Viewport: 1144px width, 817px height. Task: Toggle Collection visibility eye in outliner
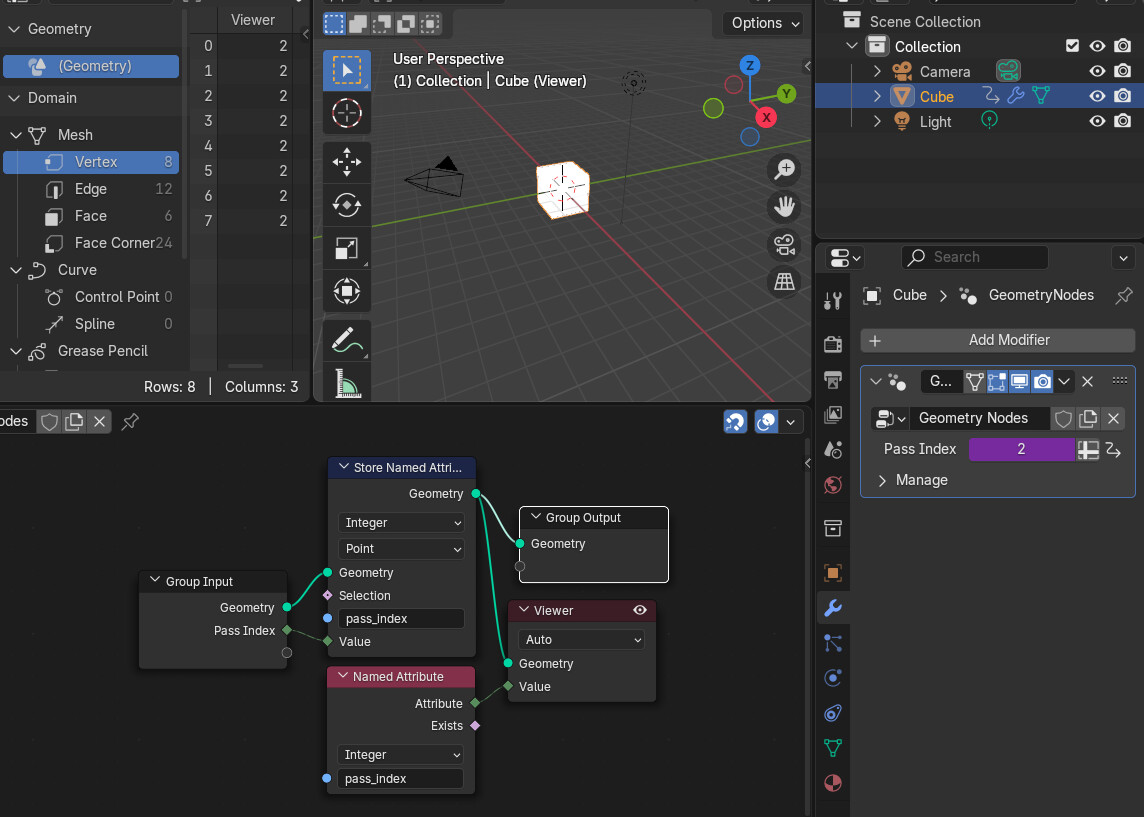[1097, 46]
